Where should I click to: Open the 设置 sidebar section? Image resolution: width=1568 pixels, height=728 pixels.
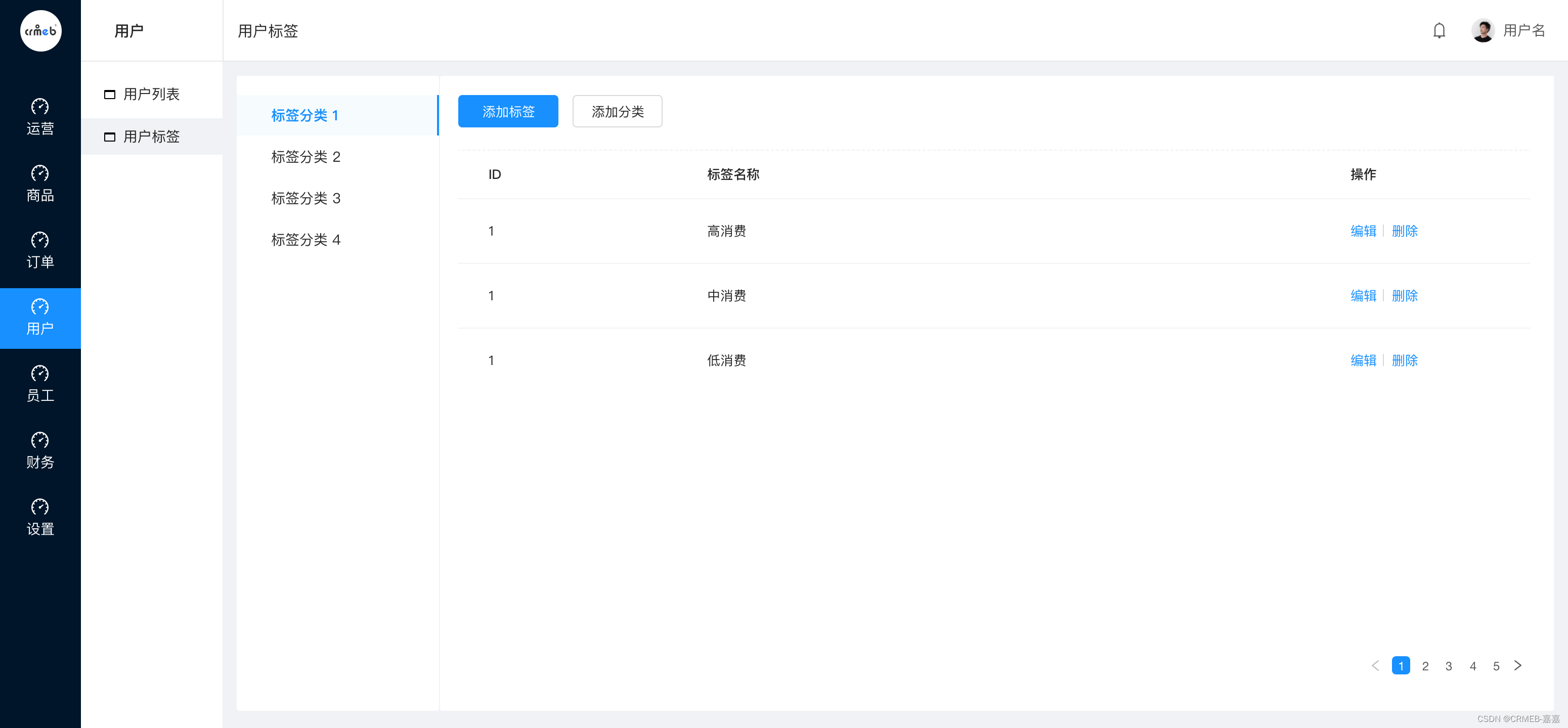40,518
